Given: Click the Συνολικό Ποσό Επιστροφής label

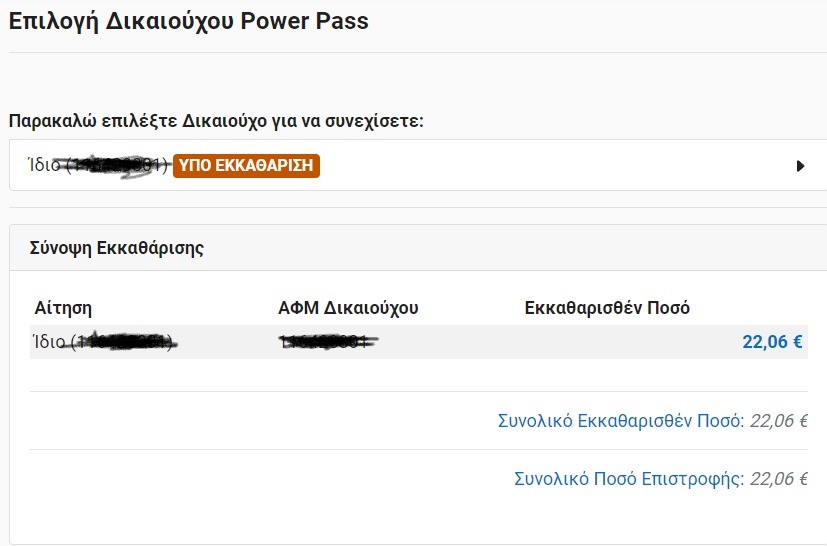Looking at the screenshot, I should point(629,479).
